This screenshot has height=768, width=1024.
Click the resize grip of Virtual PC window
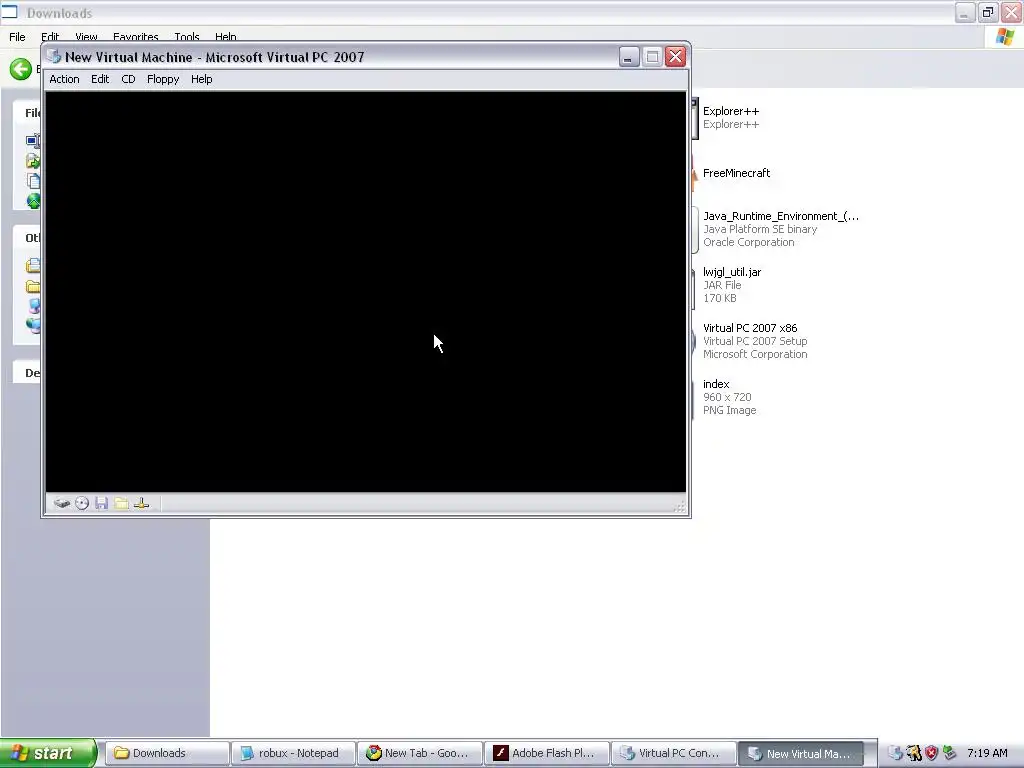(x=679, y=507)
